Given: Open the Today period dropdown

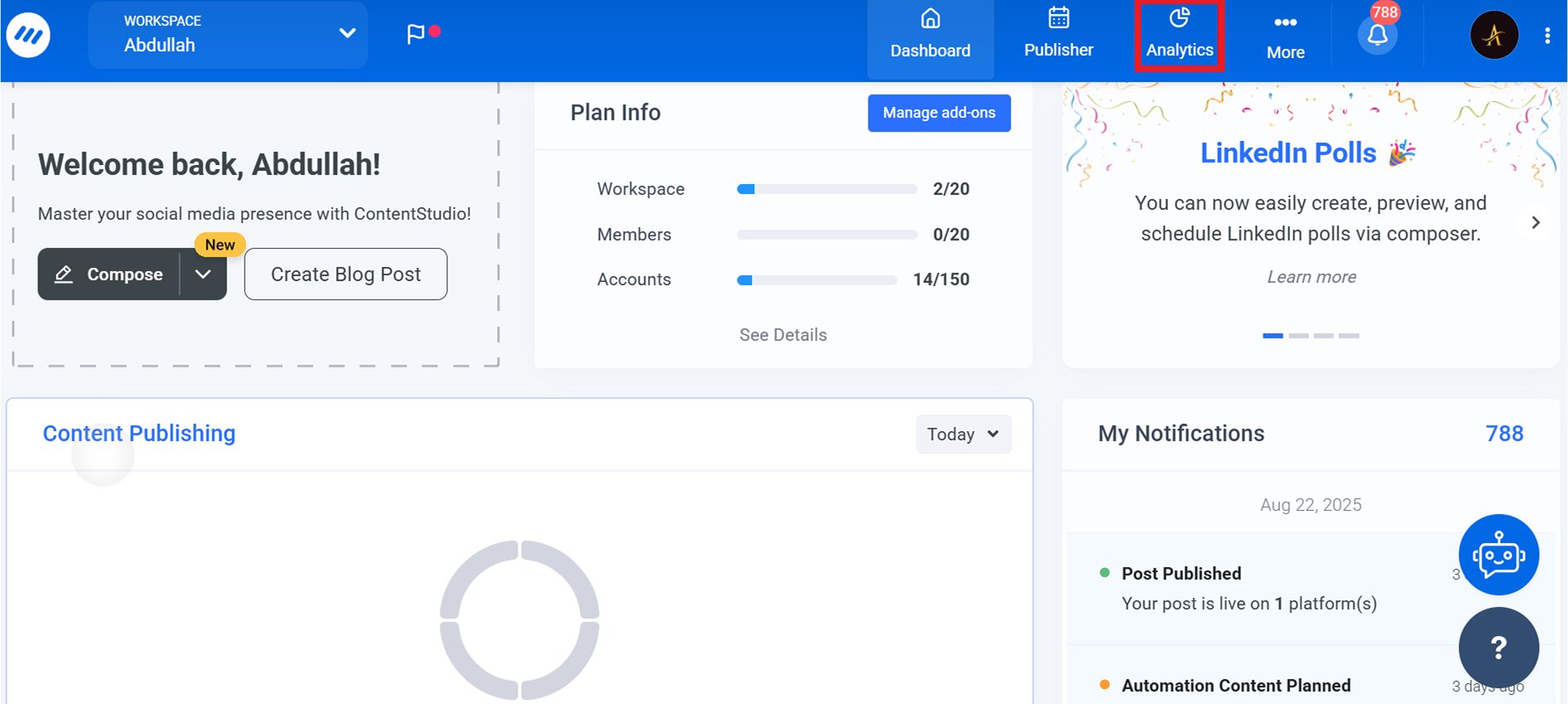Looking at the screenshot, I should tap(963, 435).
